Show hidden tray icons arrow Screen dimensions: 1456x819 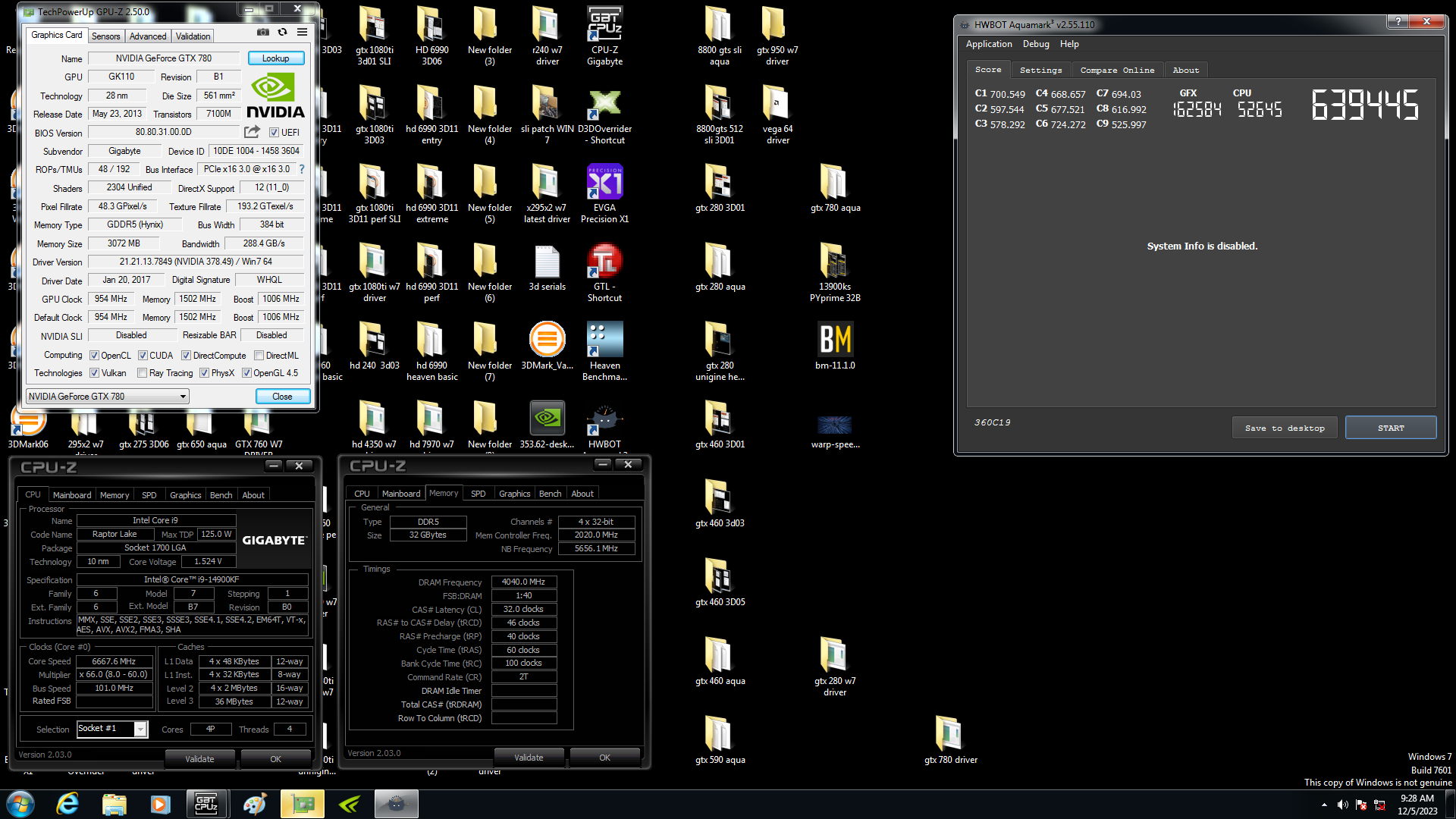[1324, 805]
